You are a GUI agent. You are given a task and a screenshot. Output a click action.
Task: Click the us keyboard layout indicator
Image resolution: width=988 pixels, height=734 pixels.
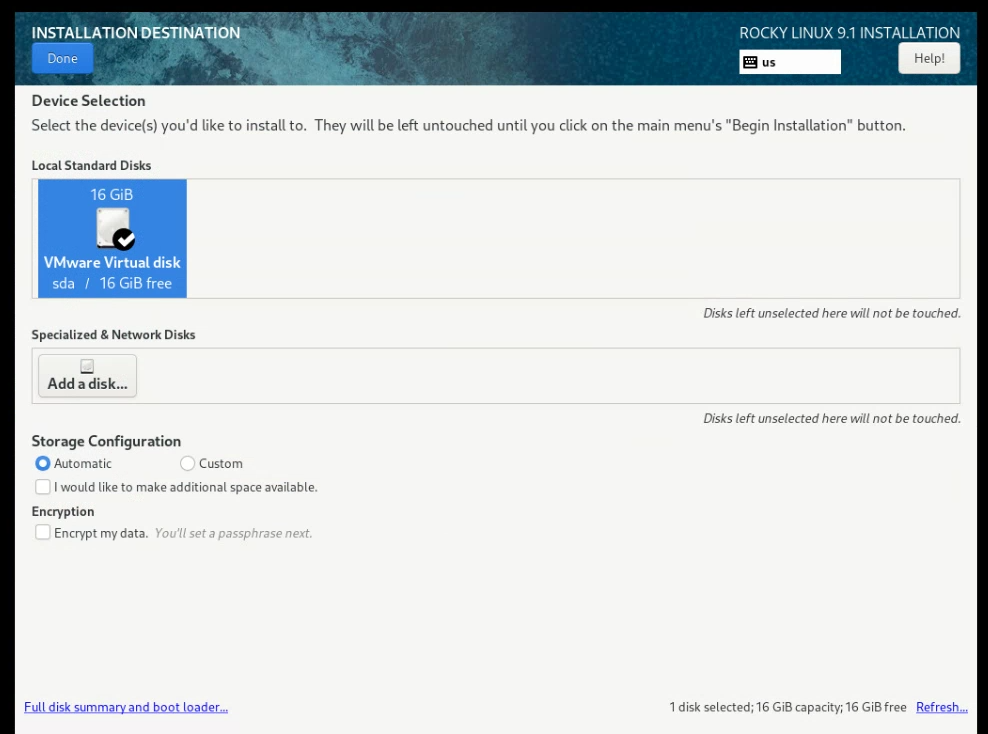(790, 62)
